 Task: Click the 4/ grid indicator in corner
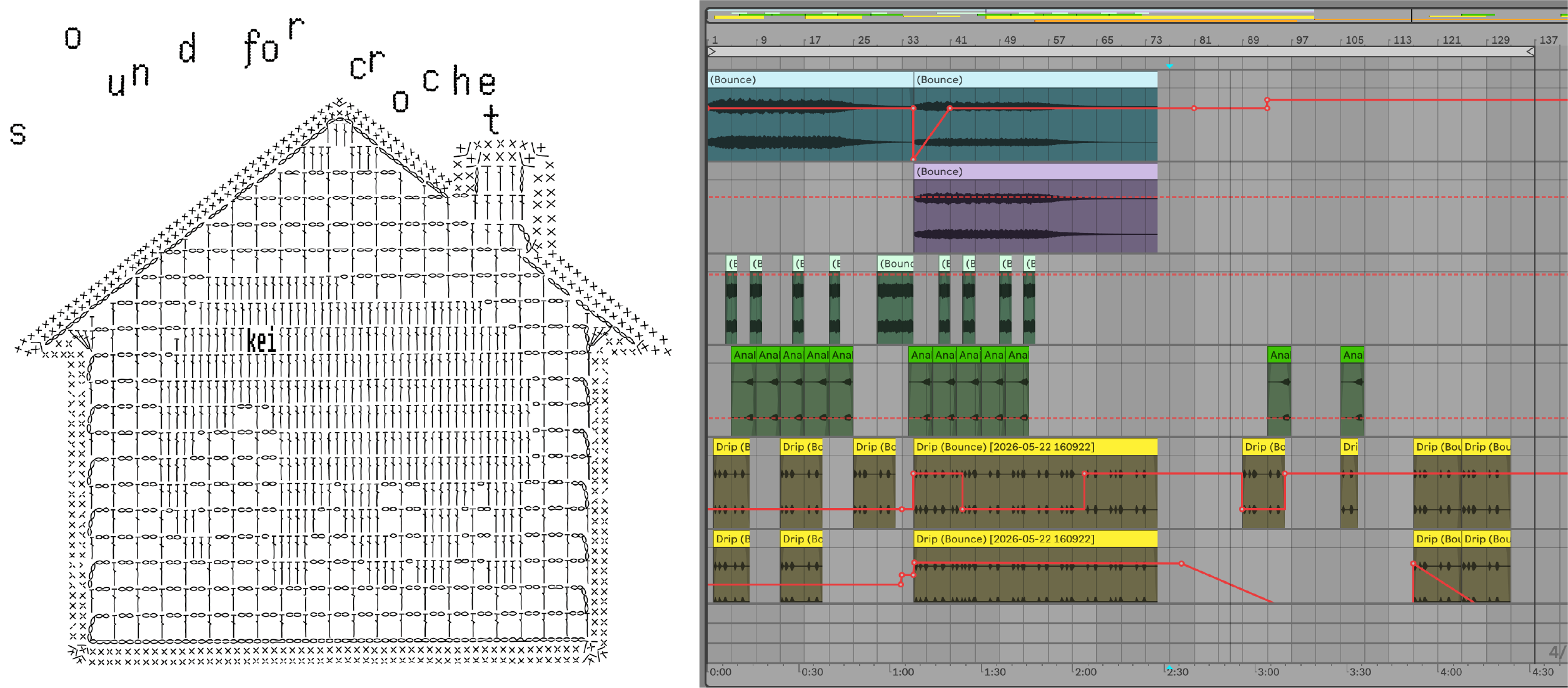click(1557, 652)
